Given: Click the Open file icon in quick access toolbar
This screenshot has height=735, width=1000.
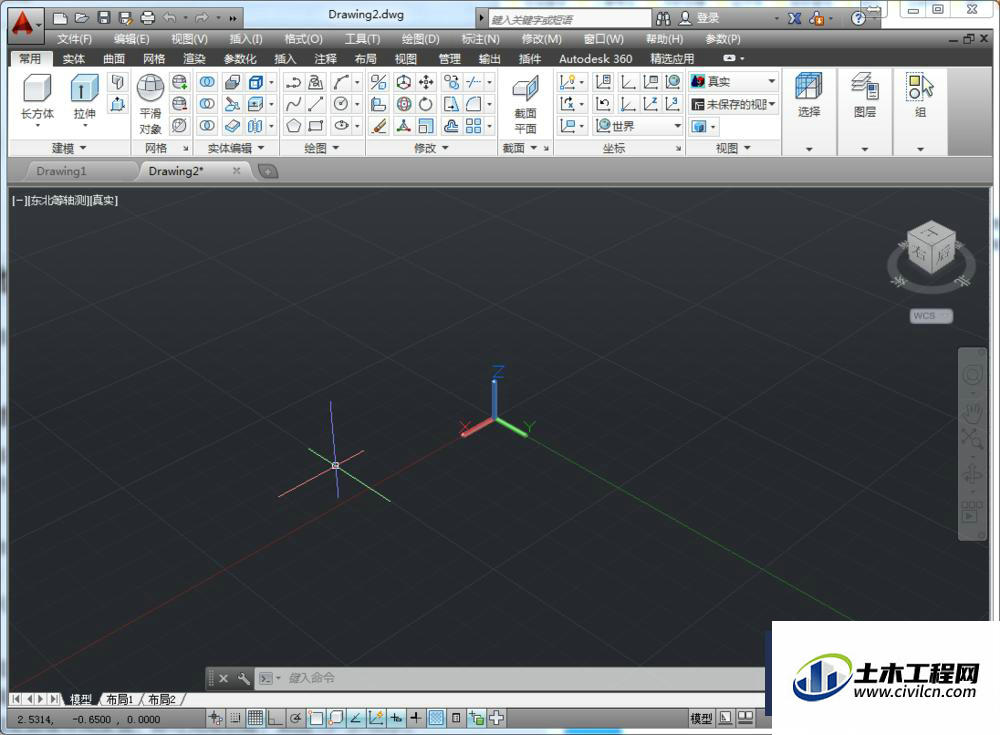Looking at the screenshot, I should point(82,18).
